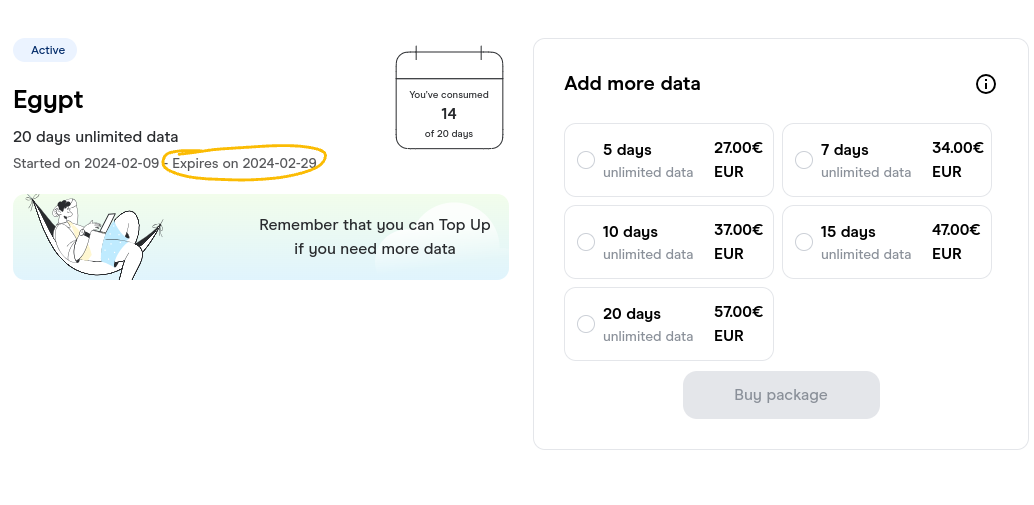This screenshot has height=505, width=1034.
Task: Click the 37.00€ price of the 10 days plan
Action: pos(738,229)
